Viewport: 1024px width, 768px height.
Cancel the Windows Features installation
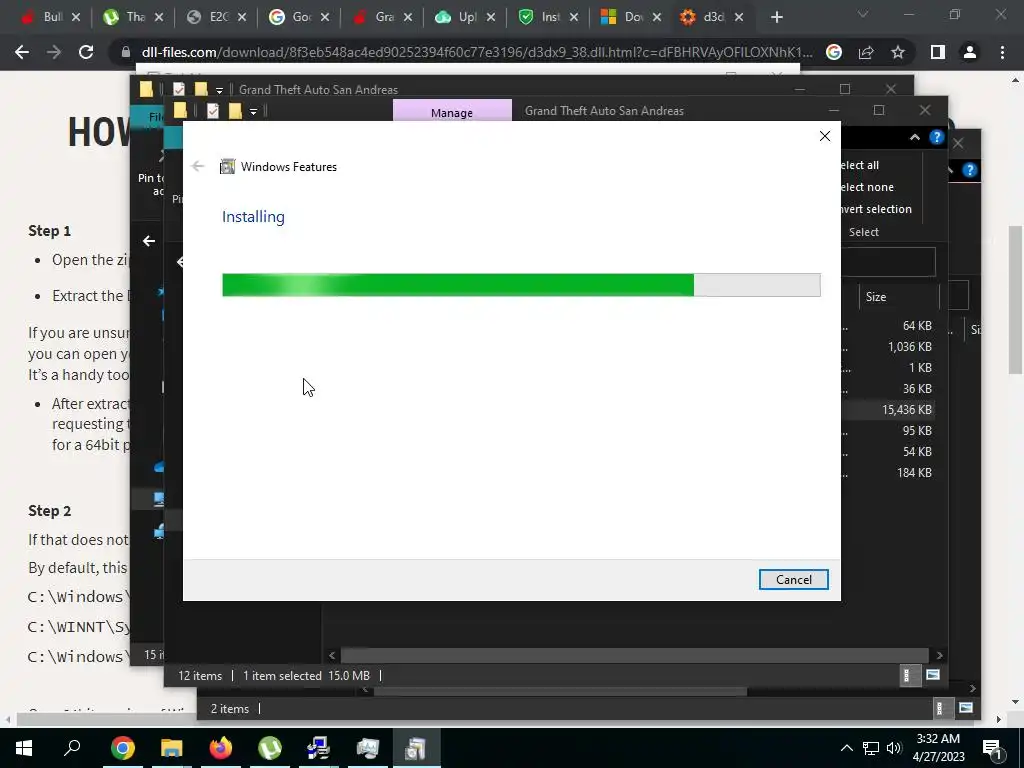tap(793, 579)
